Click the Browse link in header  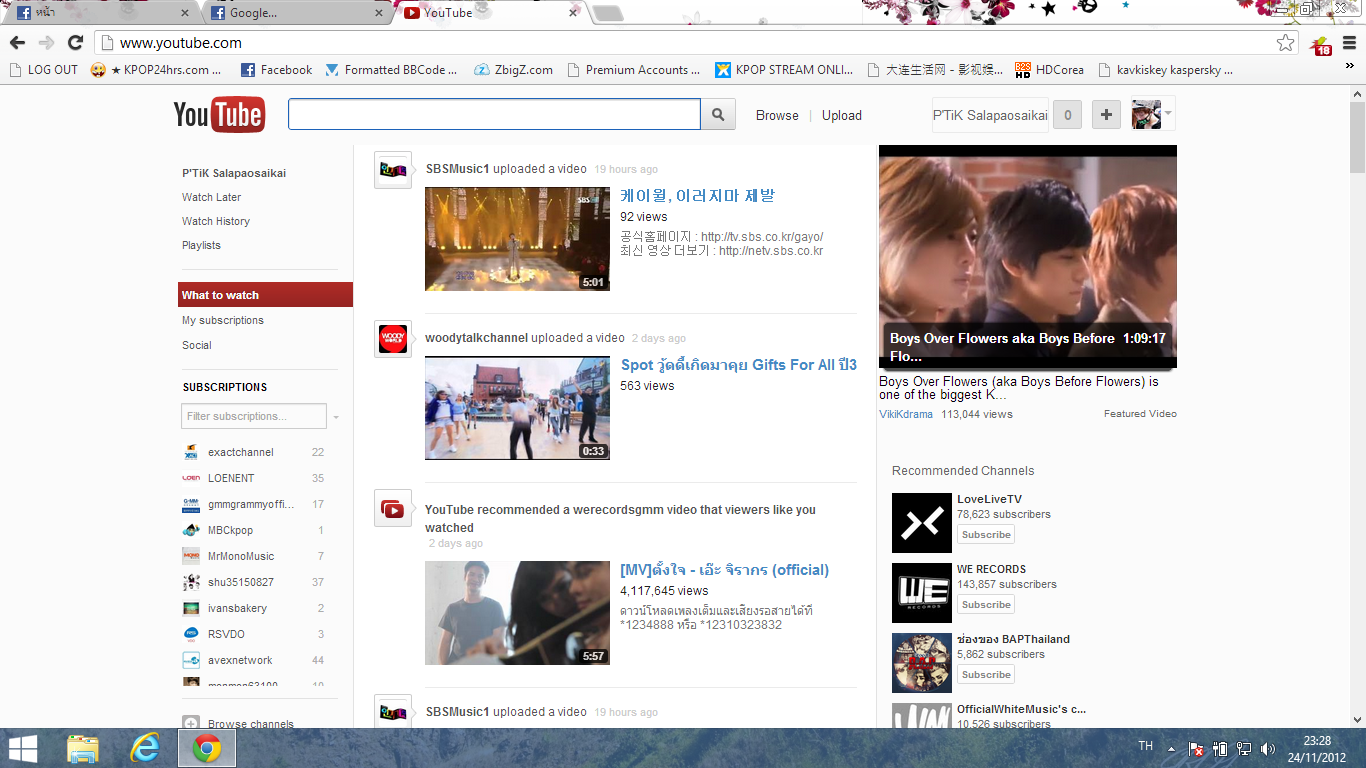[x=777, y=115]
